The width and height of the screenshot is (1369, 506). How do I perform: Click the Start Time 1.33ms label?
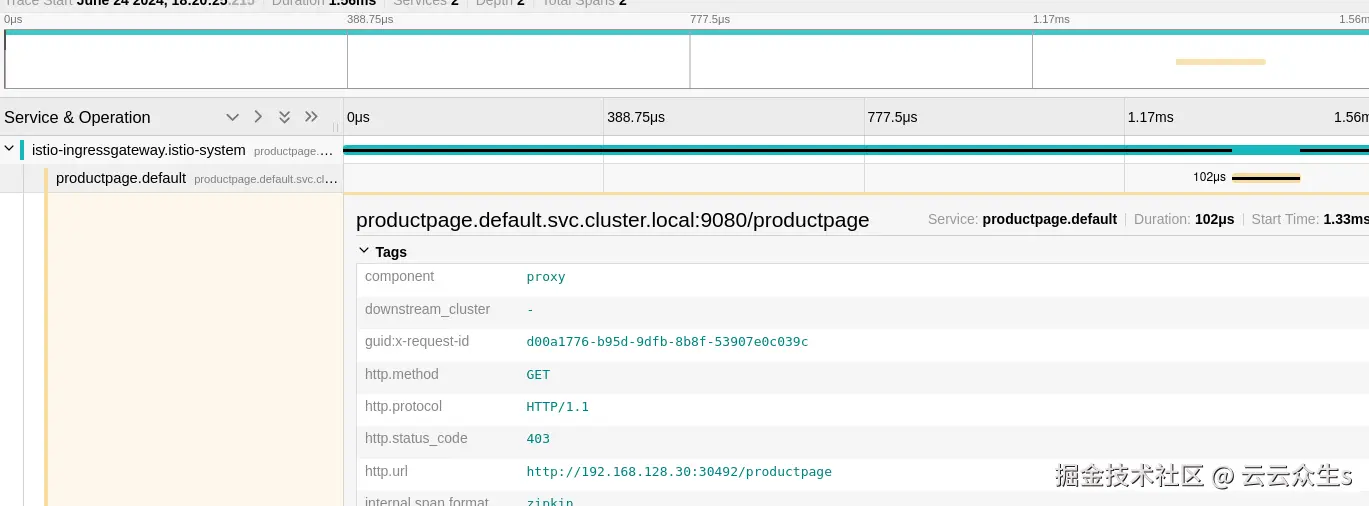pyautogui.click(x=1310, y=219)
